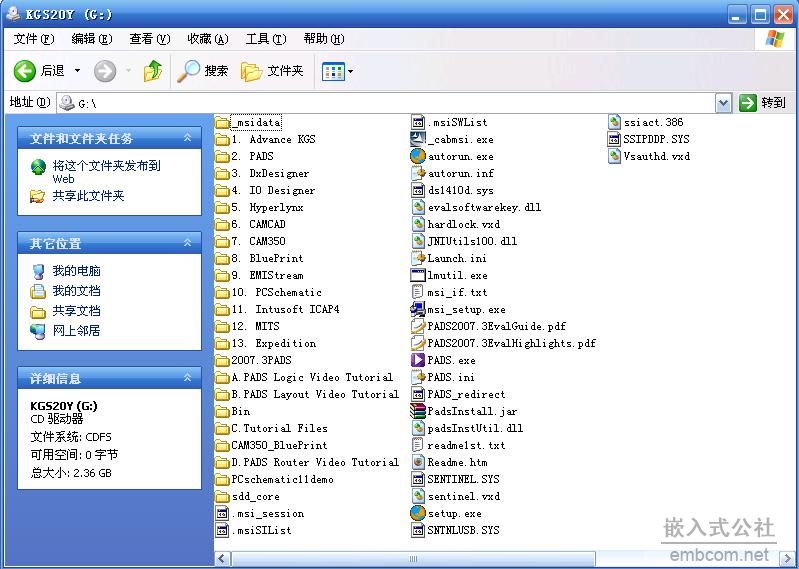
Task: Open 我的文档 link
Action: pos(76,291)
